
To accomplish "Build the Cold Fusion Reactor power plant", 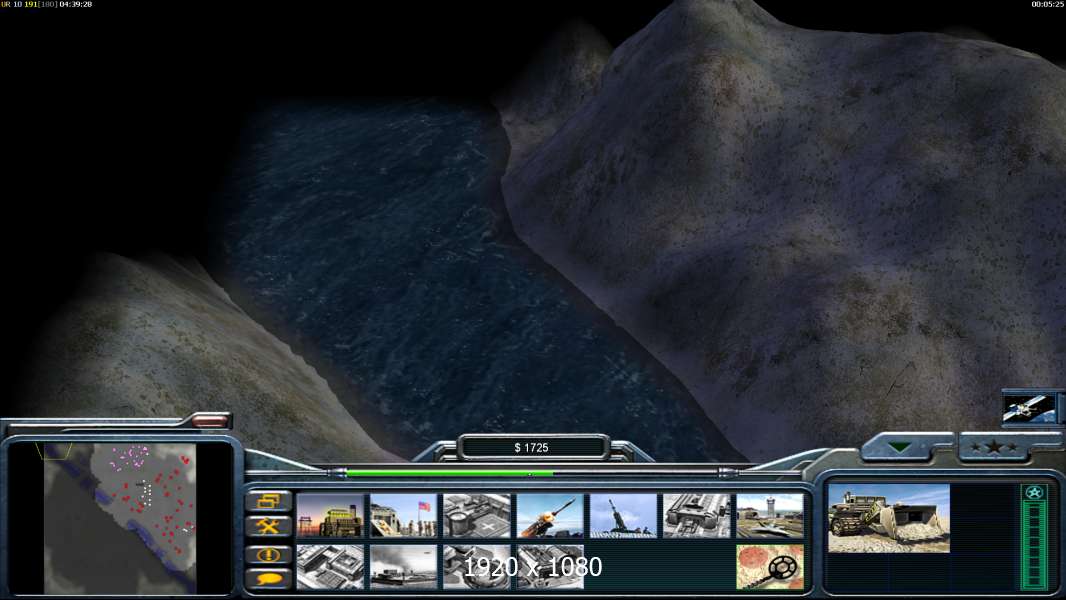I will [330, 516].
